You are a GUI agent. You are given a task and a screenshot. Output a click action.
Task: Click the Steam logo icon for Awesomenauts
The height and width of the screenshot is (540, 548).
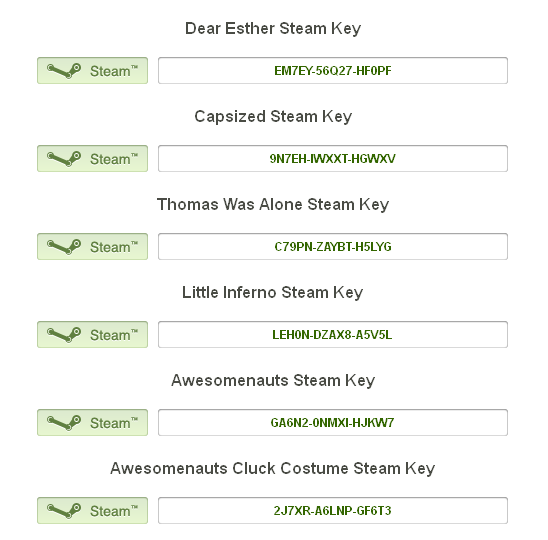tap(64, 423)
